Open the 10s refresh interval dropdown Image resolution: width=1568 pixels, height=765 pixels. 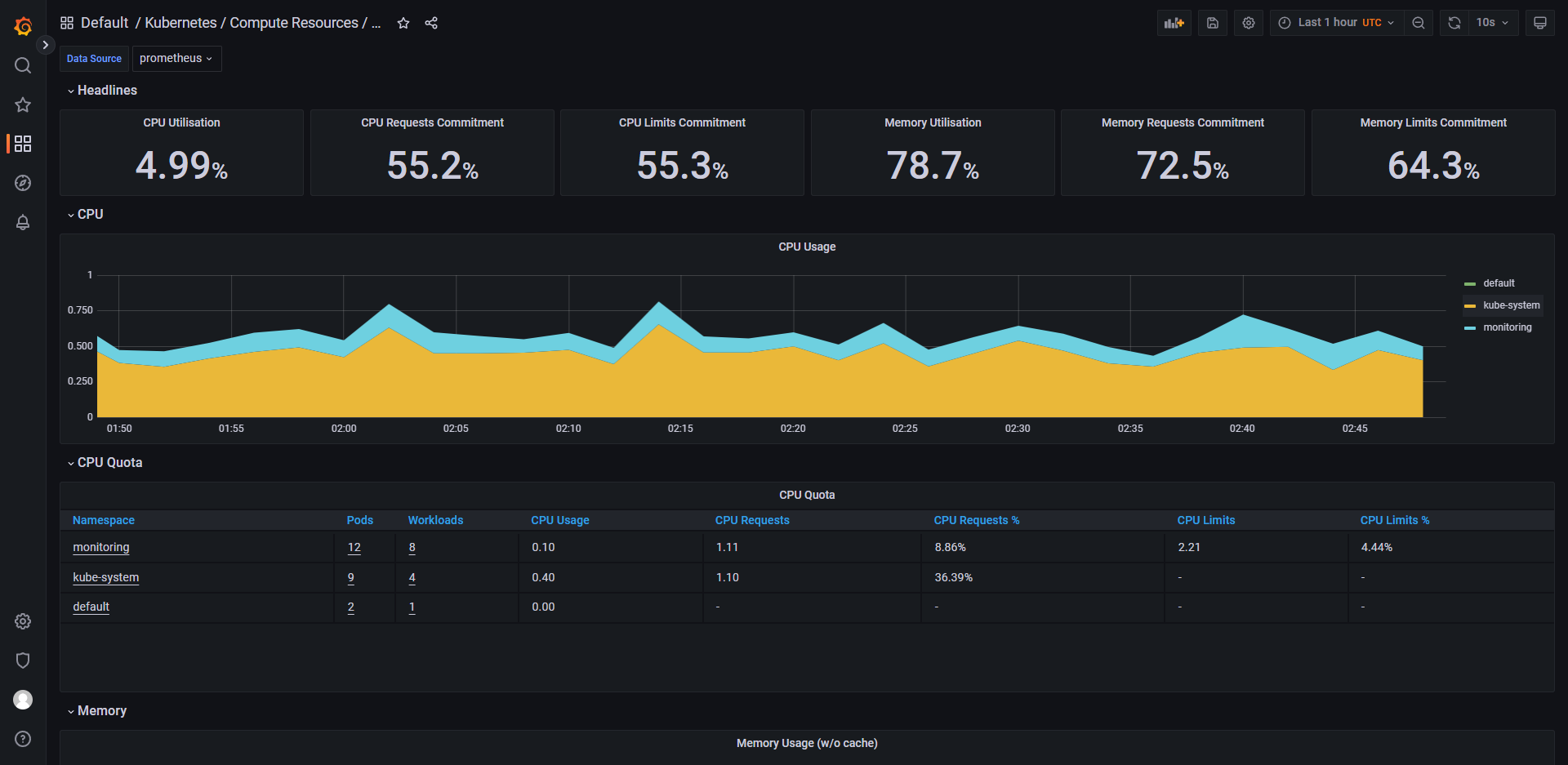pos(1493,23)
